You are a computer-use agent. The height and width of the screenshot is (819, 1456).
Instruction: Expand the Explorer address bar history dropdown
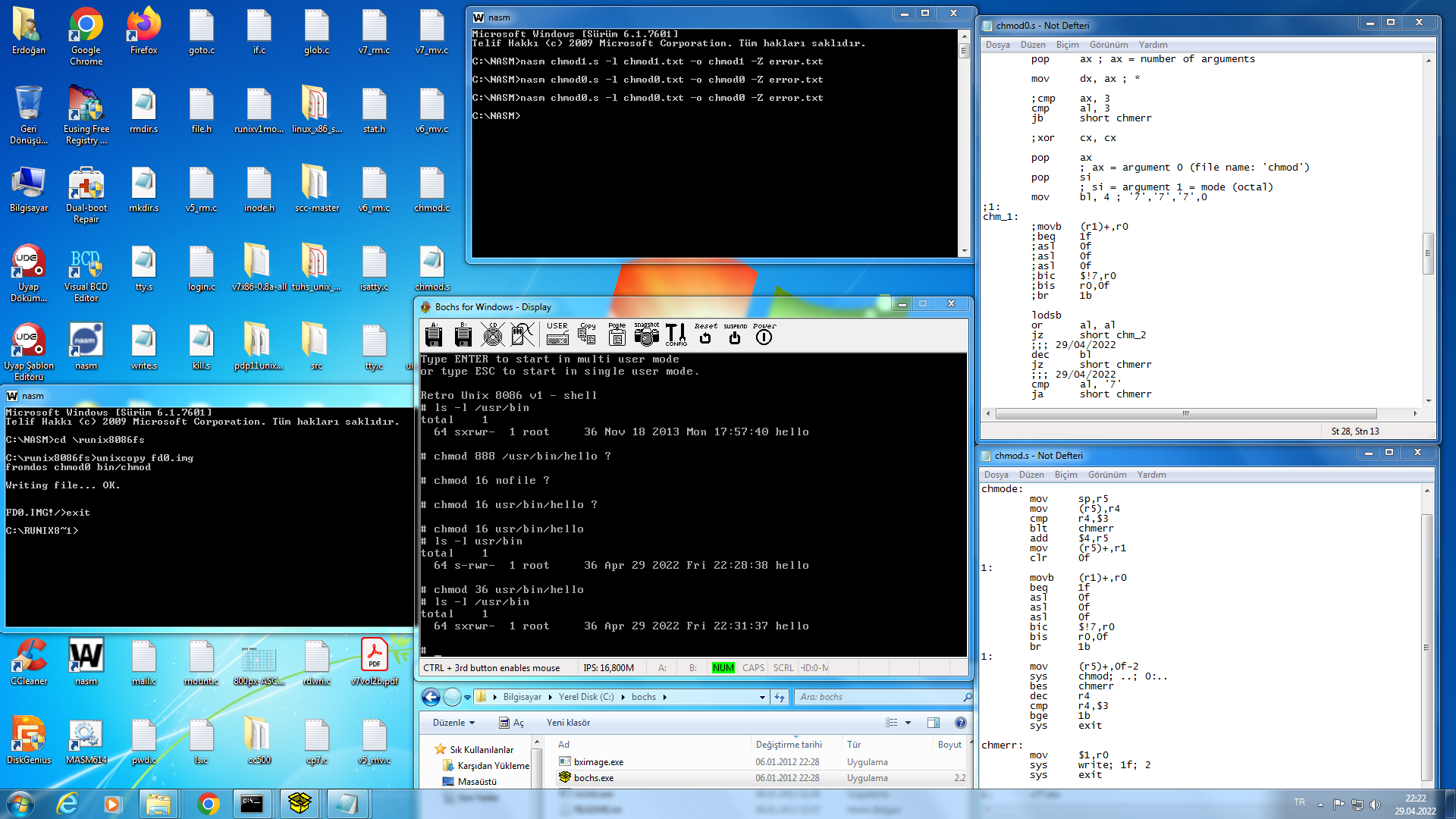pyautogui.click(x=762, y=697)
